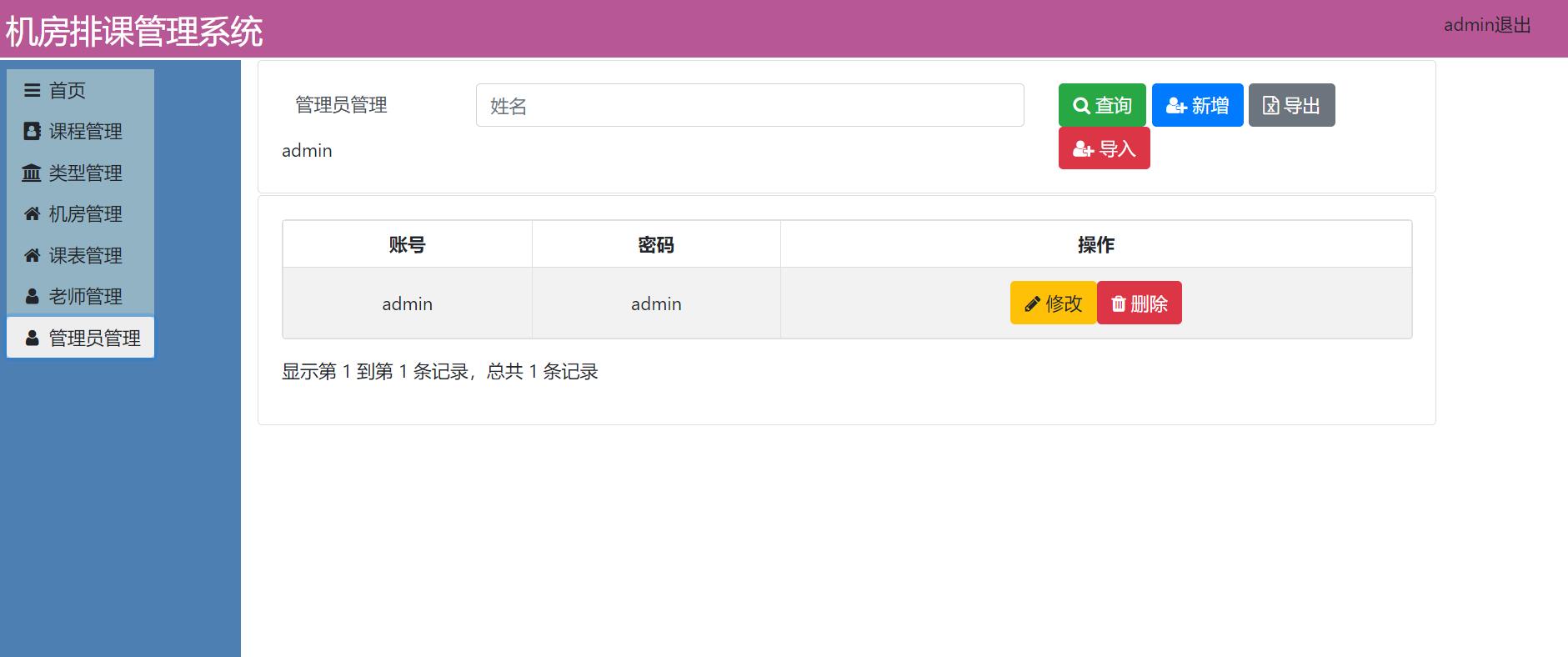
Task: Click the pencil icon on 修改 button
Action: click(x=1032, y=303)
